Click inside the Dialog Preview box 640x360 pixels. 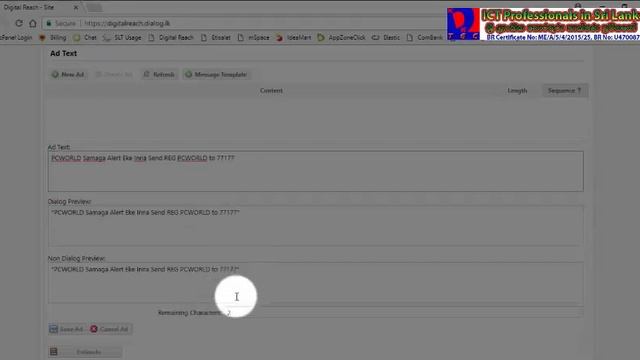click(316, 226)
